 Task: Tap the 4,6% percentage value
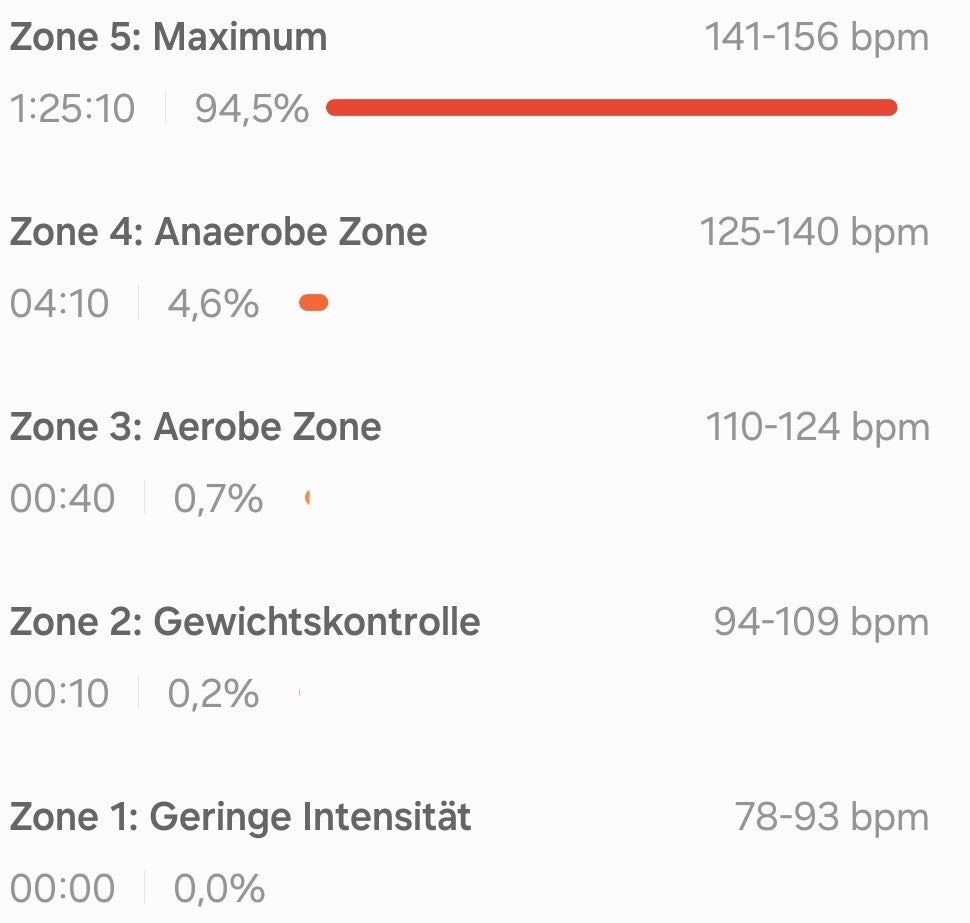(x=212, y=303)
